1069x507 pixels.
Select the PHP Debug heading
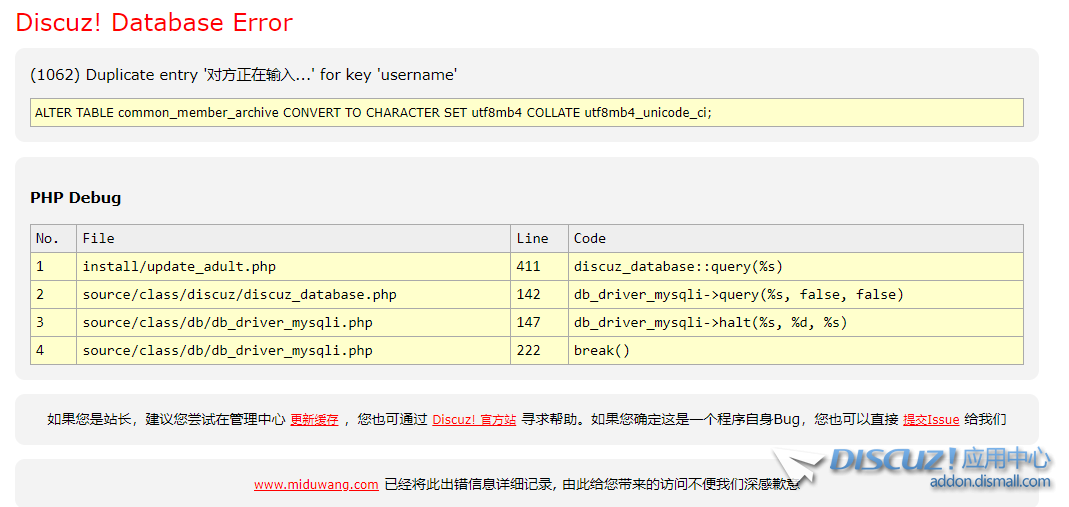tap(76, 198)
